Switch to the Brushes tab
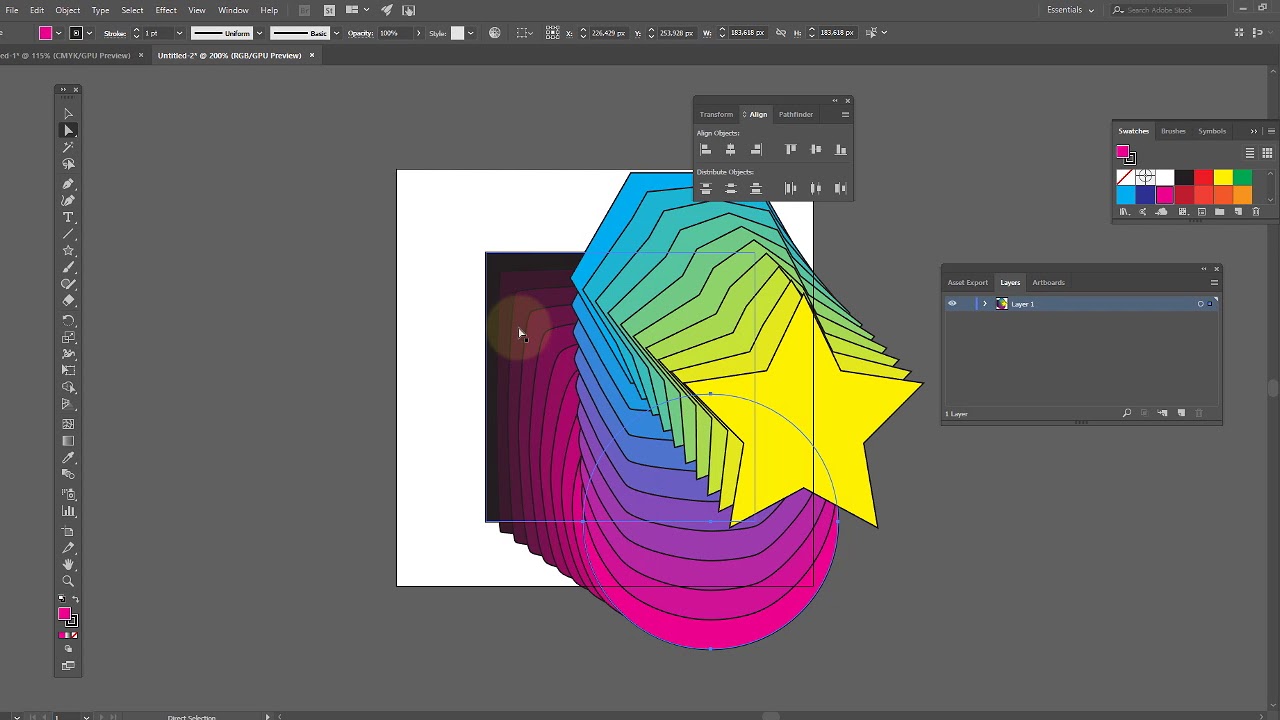 [1173, 131]
